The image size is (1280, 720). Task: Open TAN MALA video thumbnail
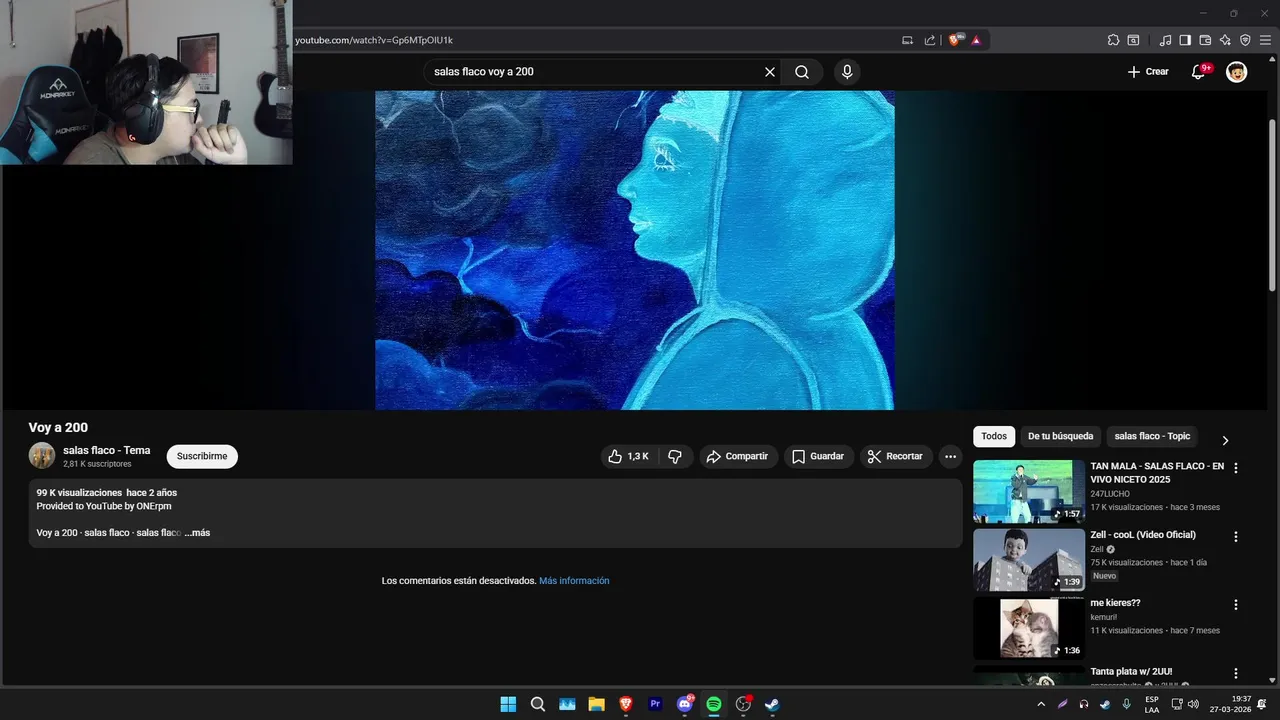pyautogui.click(x=1029, y=491)
